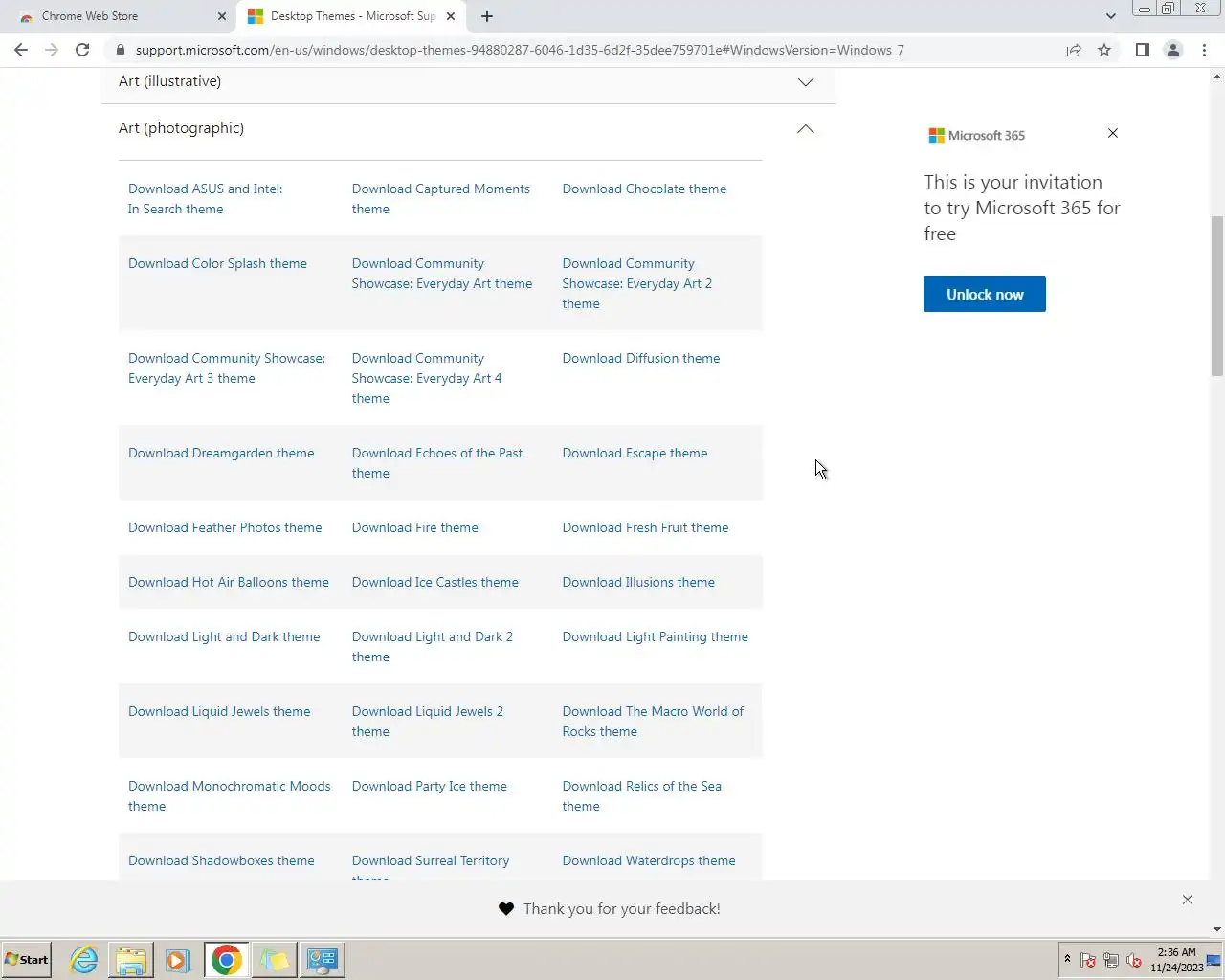Click the Unlock now button
The height and width of the screenshot is (980, 1225).
[985, 294]
